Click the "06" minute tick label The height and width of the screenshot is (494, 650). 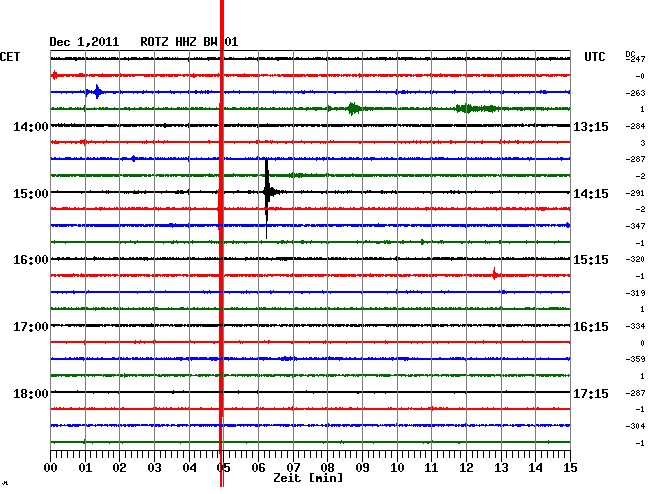tap(258, 468)
